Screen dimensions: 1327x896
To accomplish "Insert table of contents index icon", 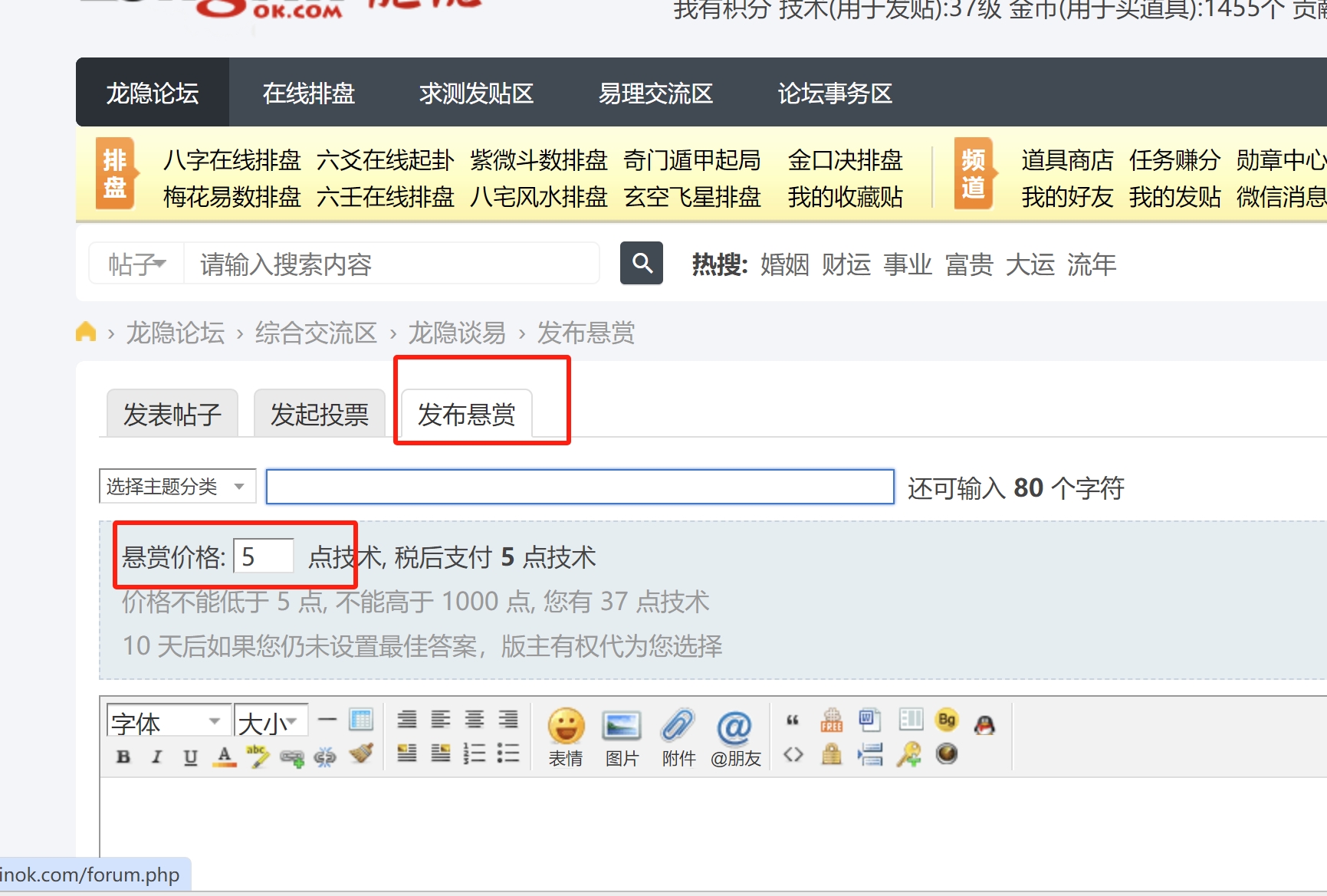I will click(911, 719).
